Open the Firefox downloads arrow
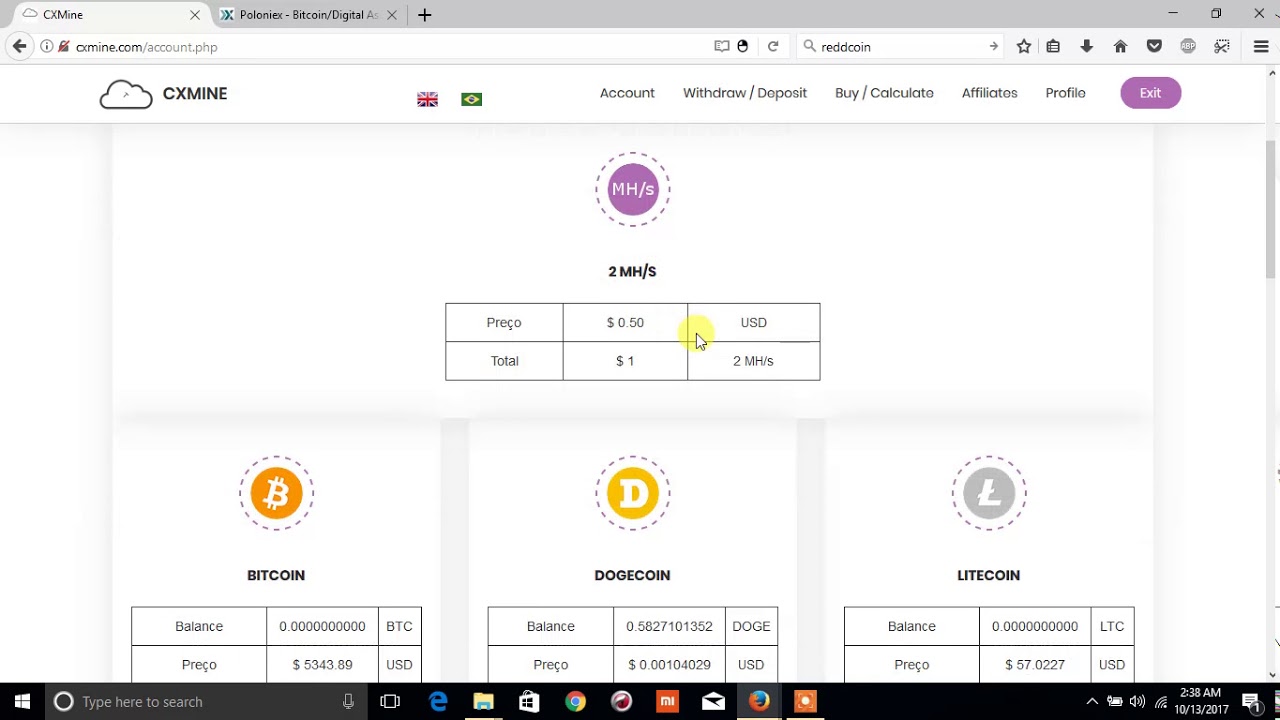This screenshot has width=1280, height=720. 1087,46
